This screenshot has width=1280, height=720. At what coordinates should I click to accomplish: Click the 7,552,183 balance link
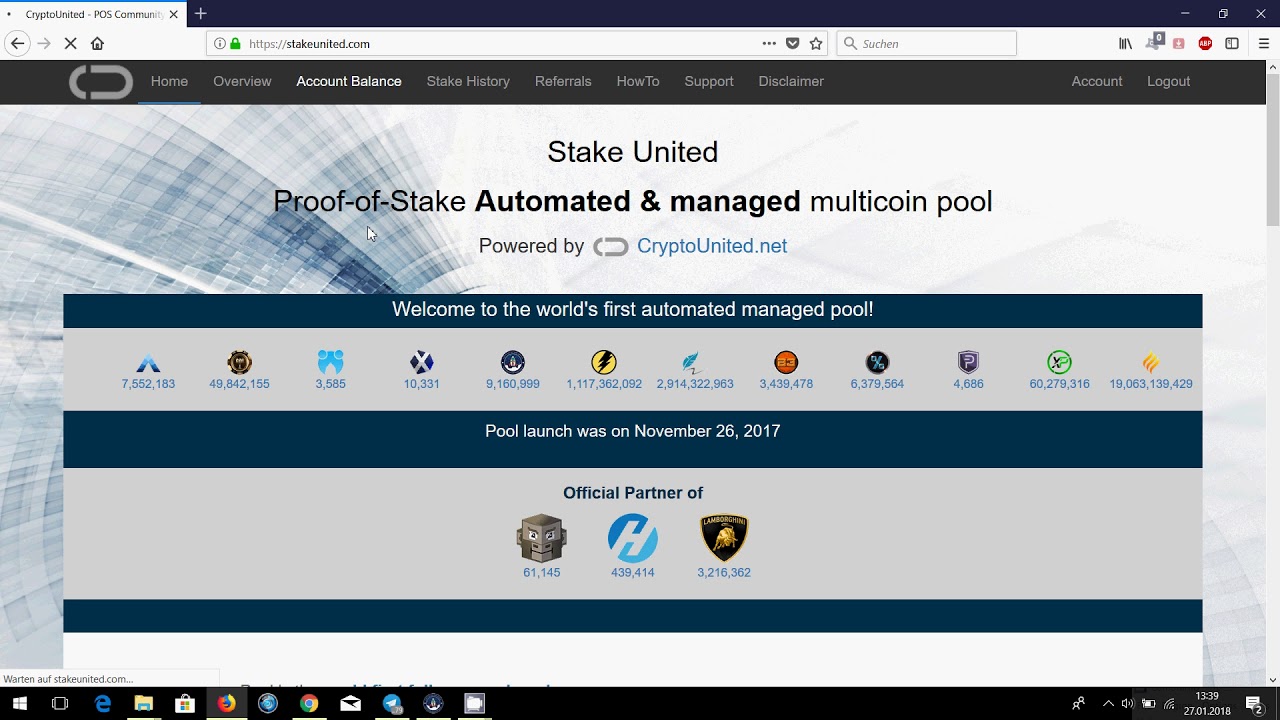[x=148, y=384]
